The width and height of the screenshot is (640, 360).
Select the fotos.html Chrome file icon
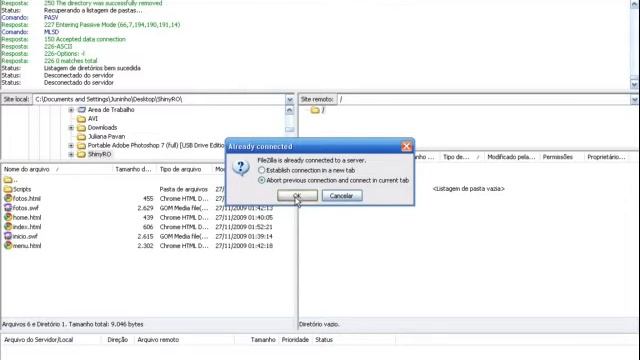pos(8,198)
